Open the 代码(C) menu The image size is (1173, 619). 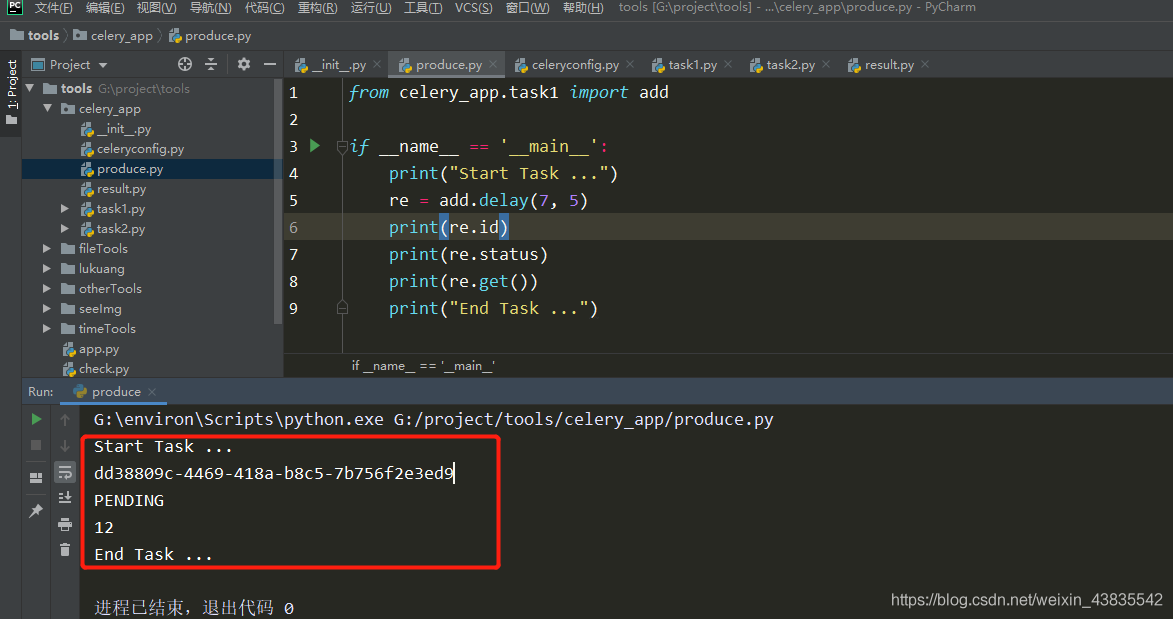pos(264,7)
